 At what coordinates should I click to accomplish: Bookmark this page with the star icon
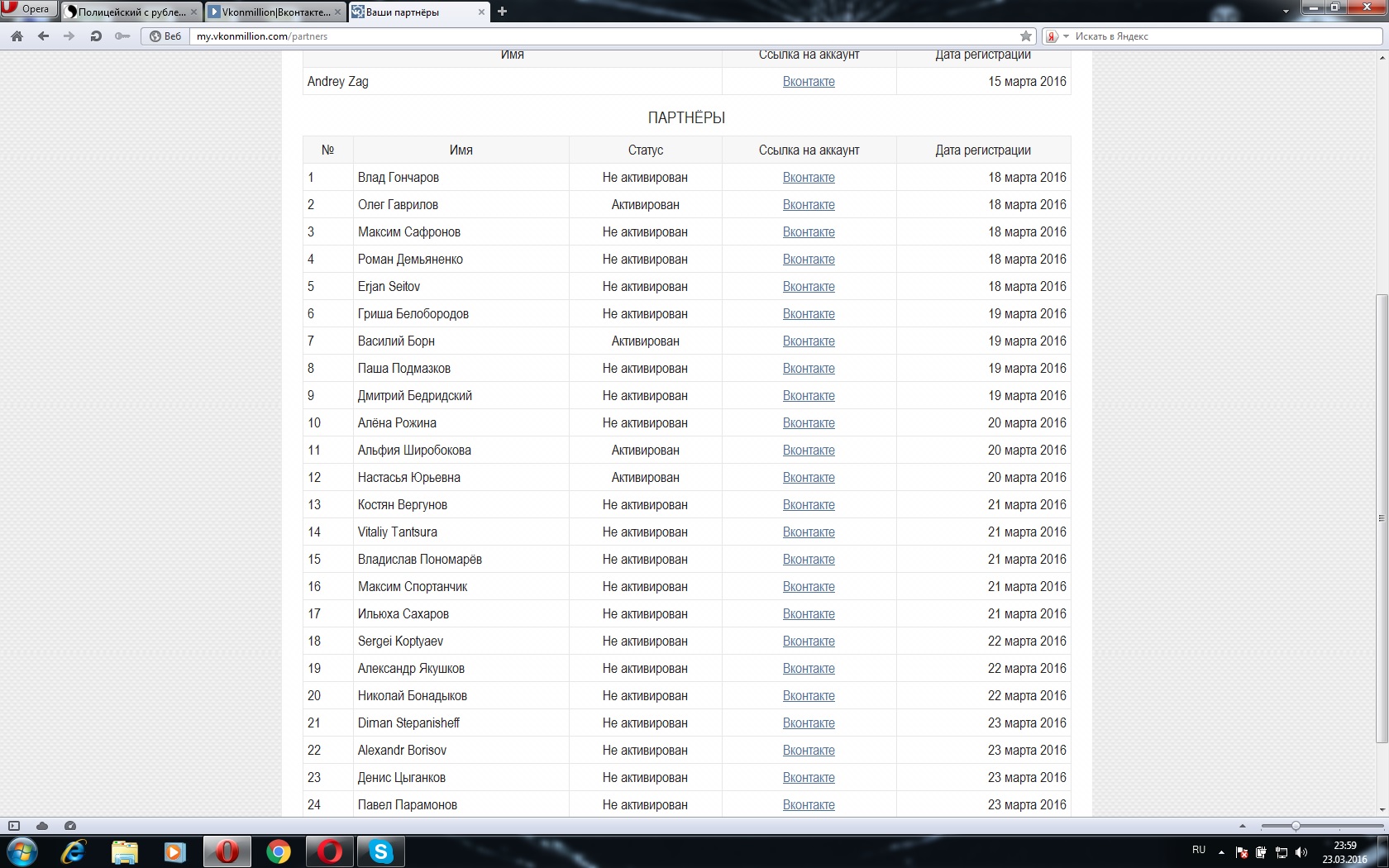[1026, 36]
